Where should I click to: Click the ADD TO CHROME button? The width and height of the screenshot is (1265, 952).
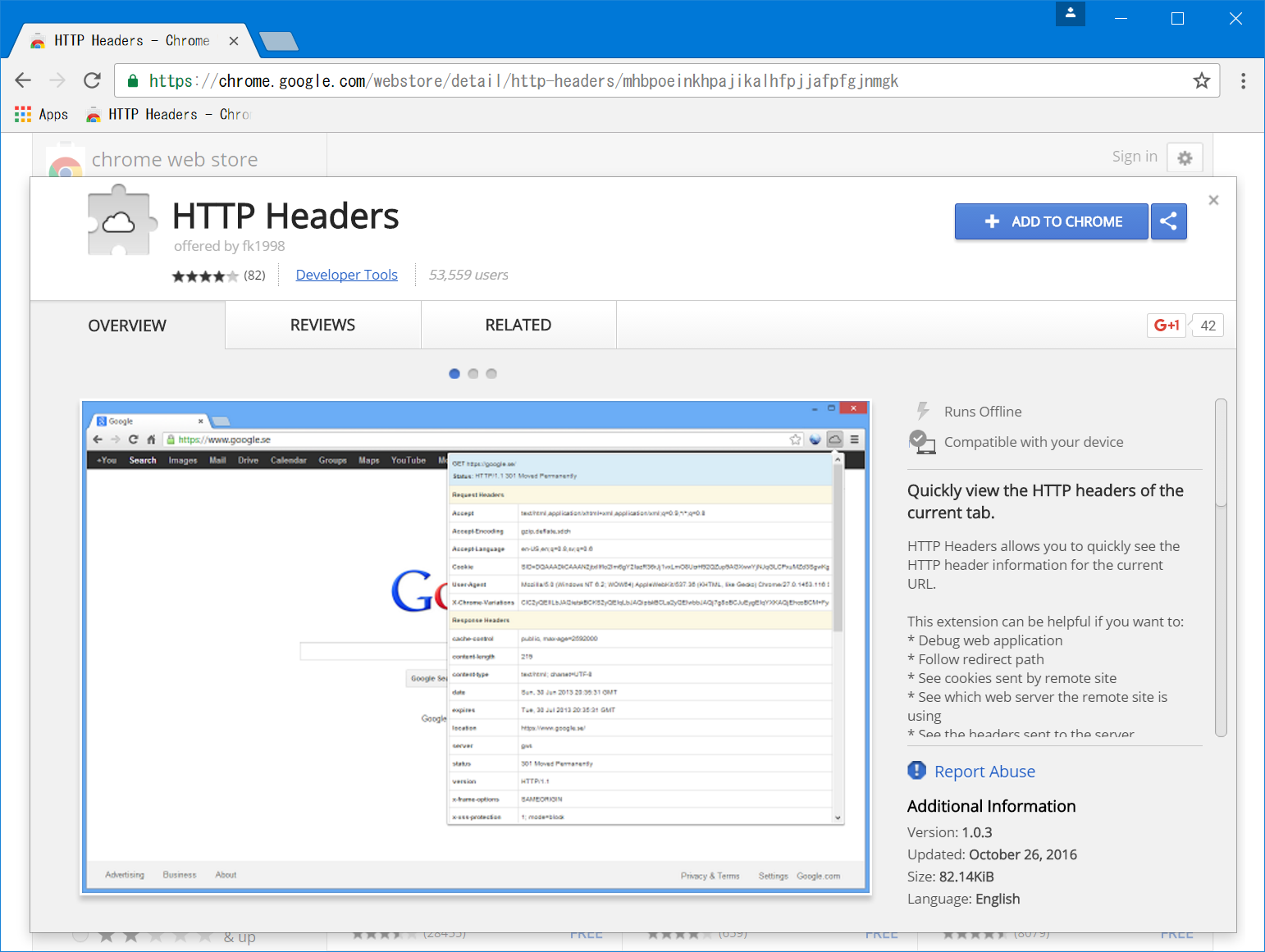1051,221
